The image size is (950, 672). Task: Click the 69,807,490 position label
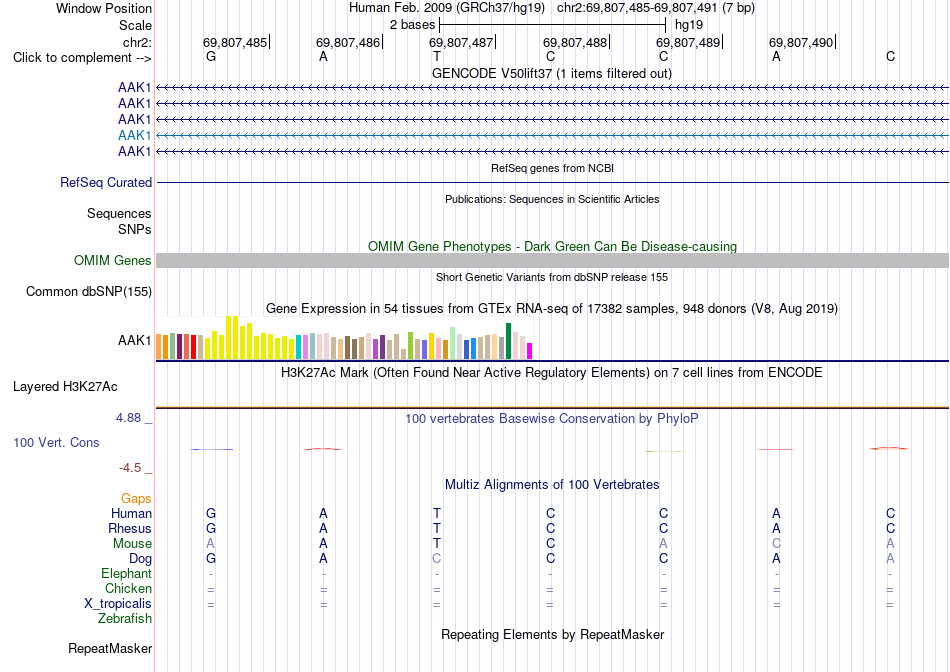[801, 42]
